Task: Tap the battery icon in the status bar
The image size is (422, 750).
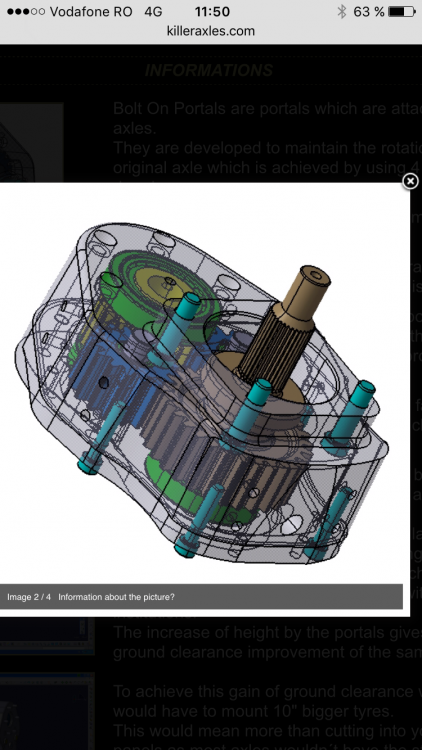Action: [402, 11]
